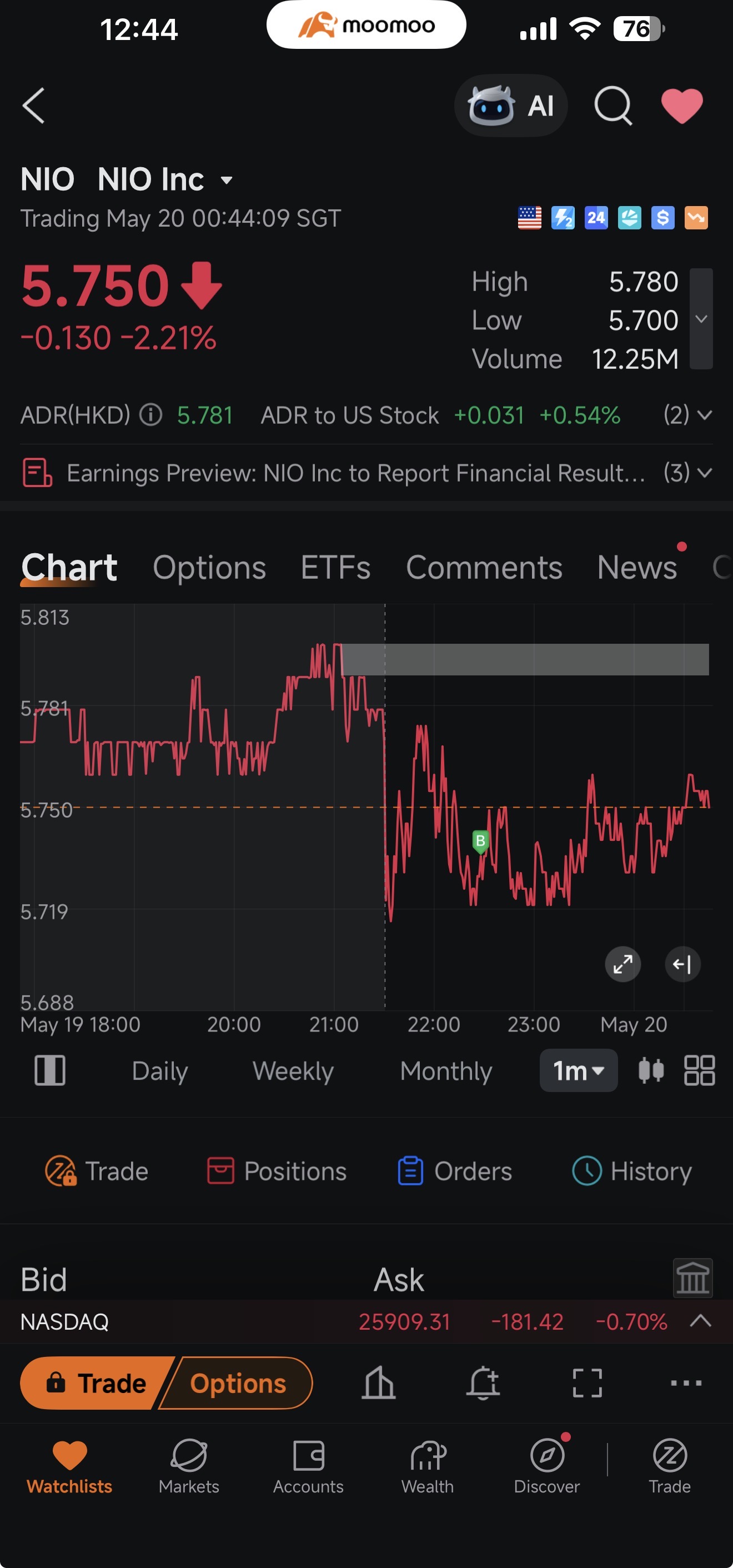Viewport: 733px width, 1568px height.
Task: Expand the High Low Volume details
Action: pos(701,318)
